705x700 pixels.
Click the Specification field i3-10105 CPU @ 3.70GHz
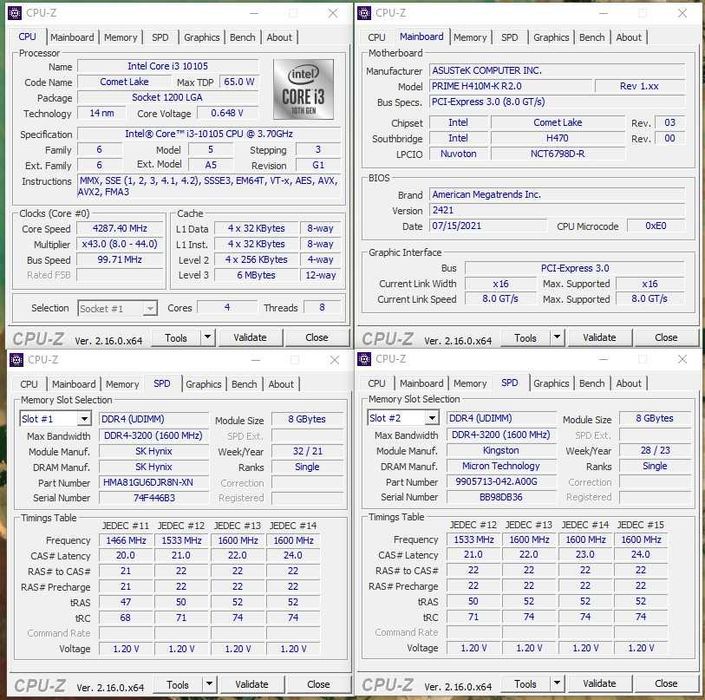coord(209,134)
